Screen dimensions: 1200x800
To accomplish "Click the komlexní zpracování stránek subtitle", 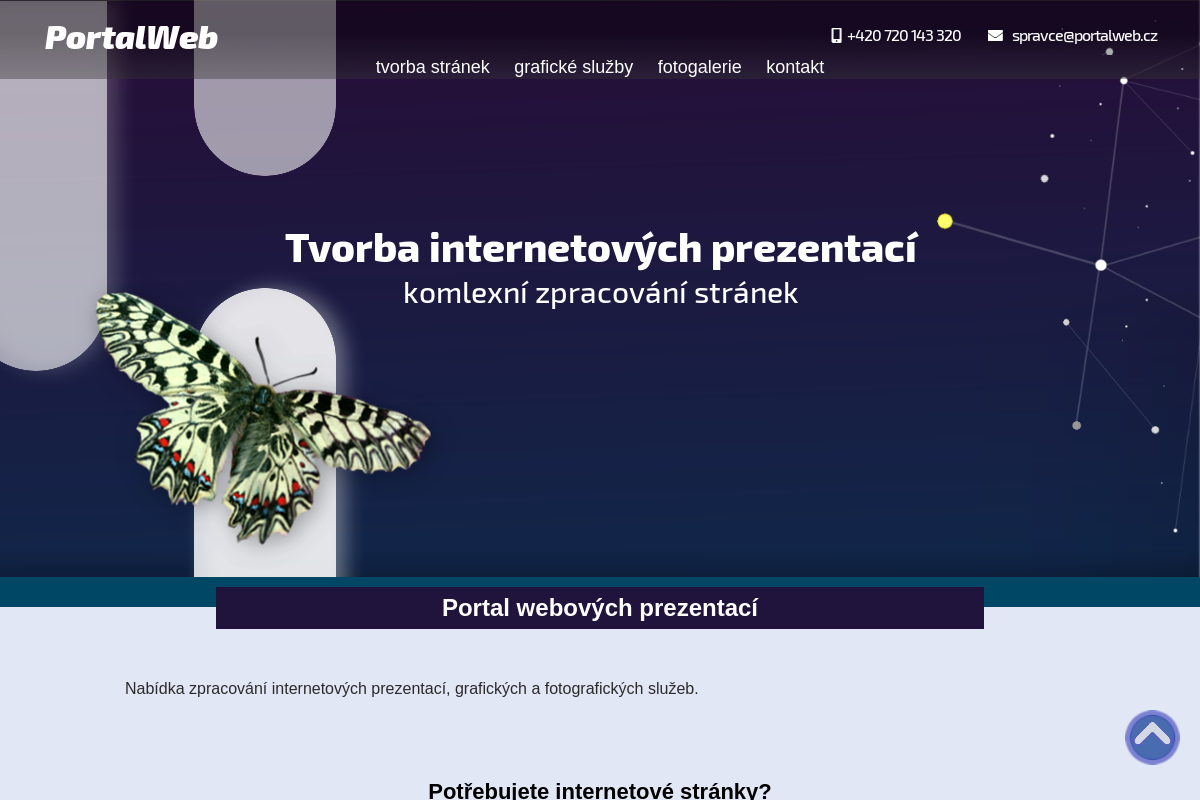I will 600,292.
